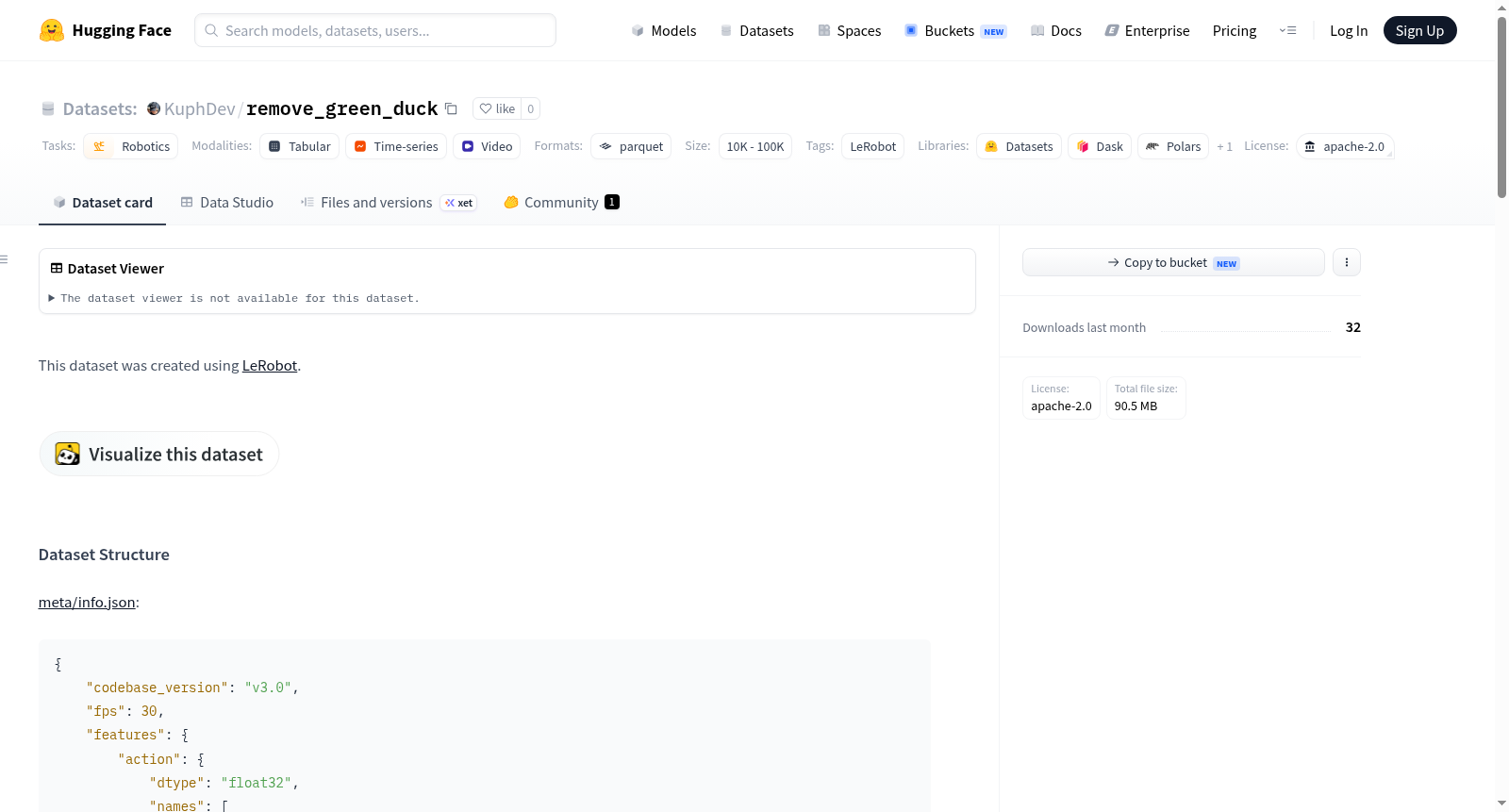Screen dimensions: 1509x812
Task: Open the additional navigation dropdown menu
Action: 1287,30
